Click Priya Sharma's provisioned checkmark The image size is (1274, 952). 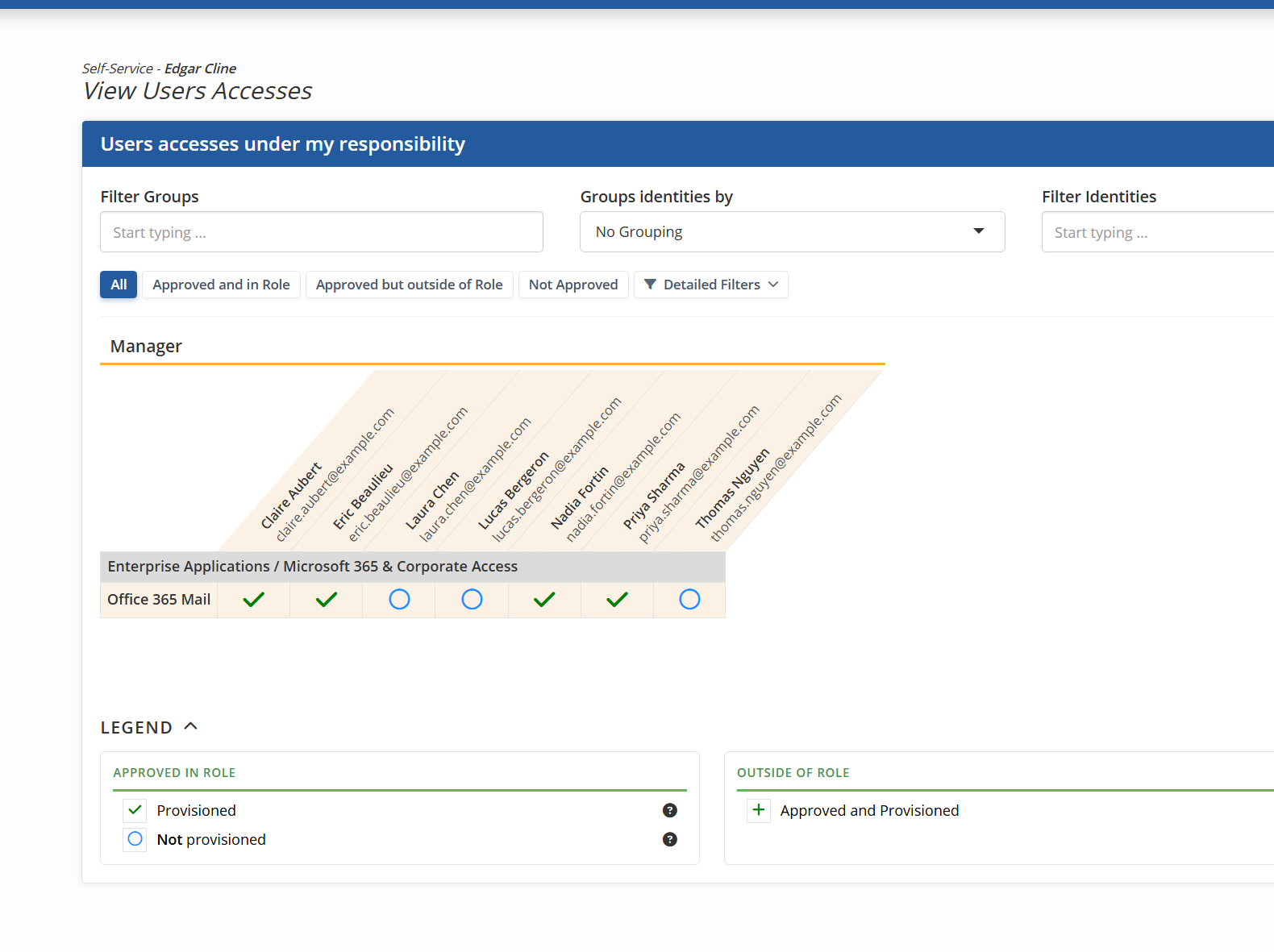pyautogui.click(x=617, y=600)
